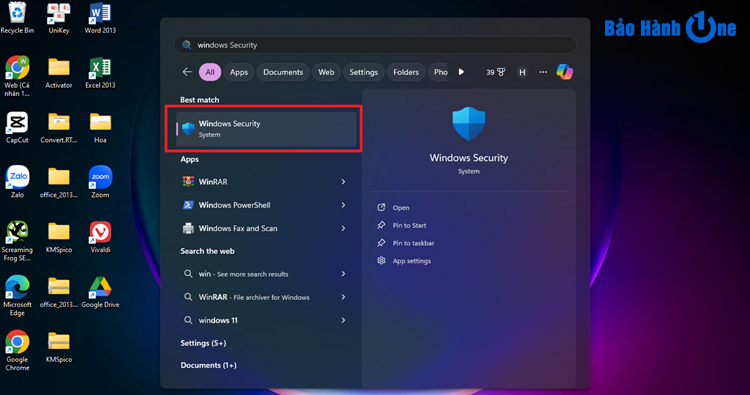750x395 pixels.
Task: Open Word 2013 desktop shortcut
Action: [100, 18]
